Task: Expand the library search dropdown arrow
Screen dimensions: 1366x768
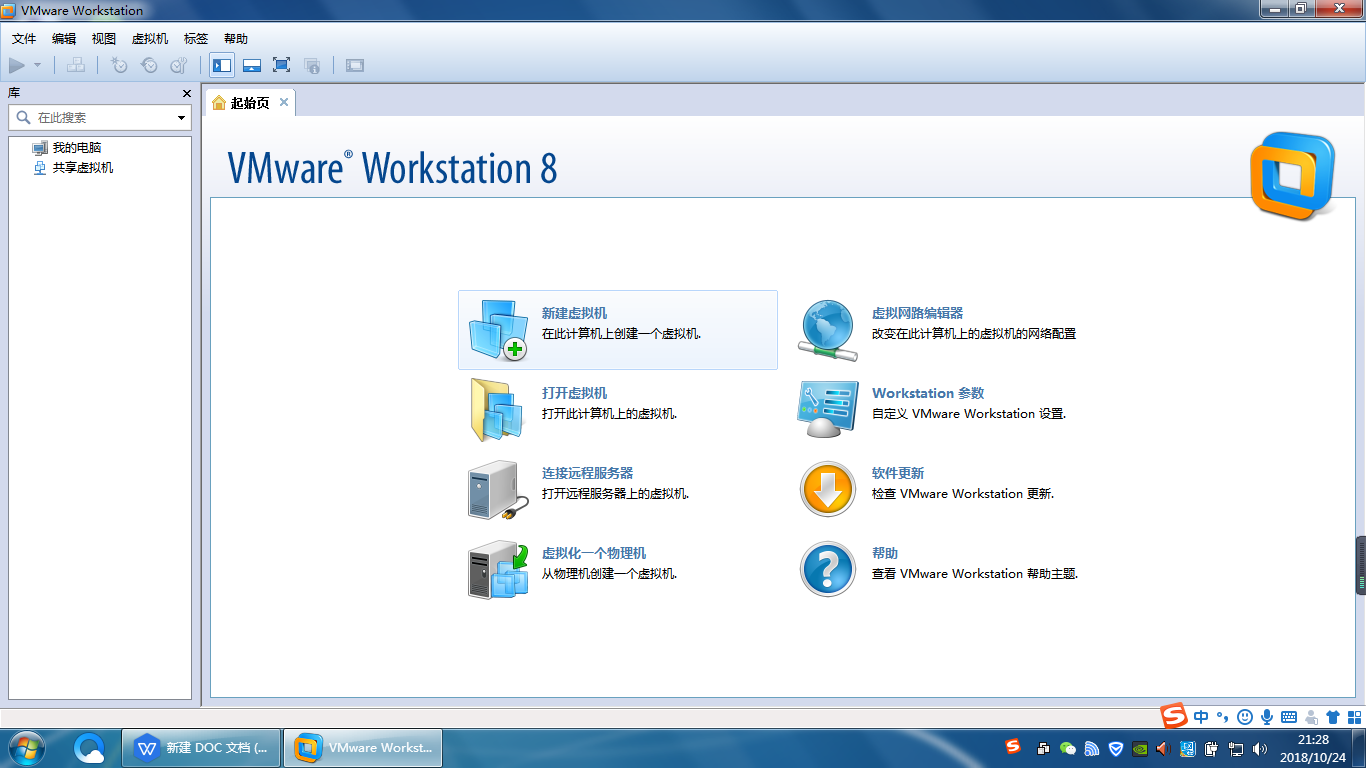Action: [x=182, y=118]
